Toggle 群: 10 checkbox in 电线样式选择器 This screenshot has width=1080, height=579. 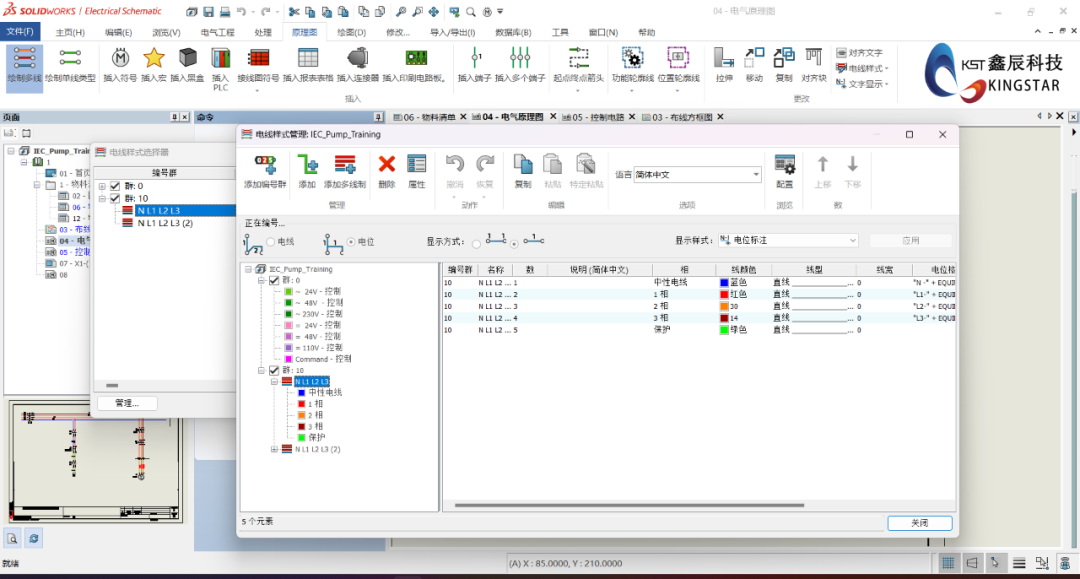pos(115,198)
